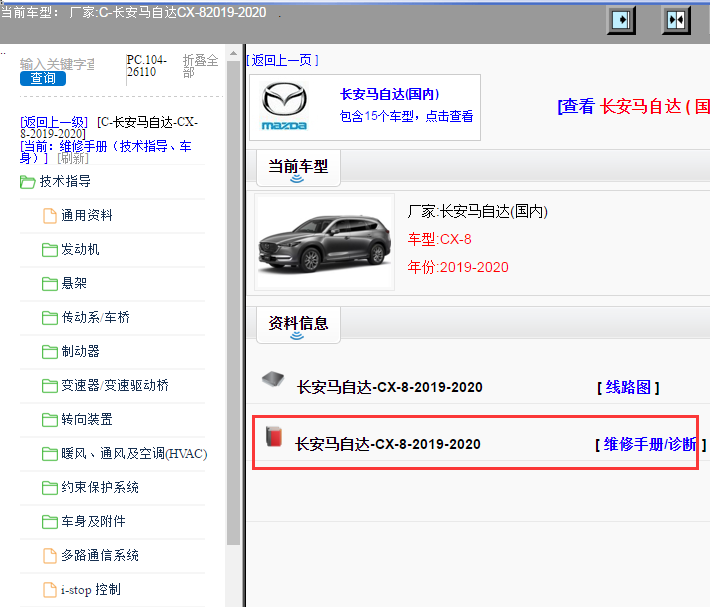Click the orange page icon next to 通用资料
The height and width of the screenshot is (607, 710).
coord(50,216)
